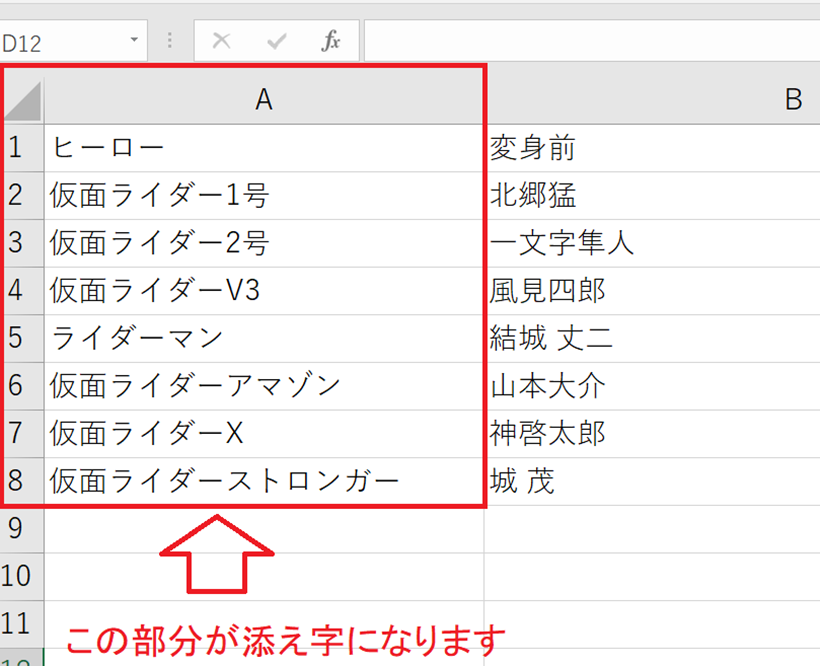This screenshot has height=666, width=820.
Task: Click the Cancel X icon in formula bar
Action: pyautogui.click(x=222, y=41)
